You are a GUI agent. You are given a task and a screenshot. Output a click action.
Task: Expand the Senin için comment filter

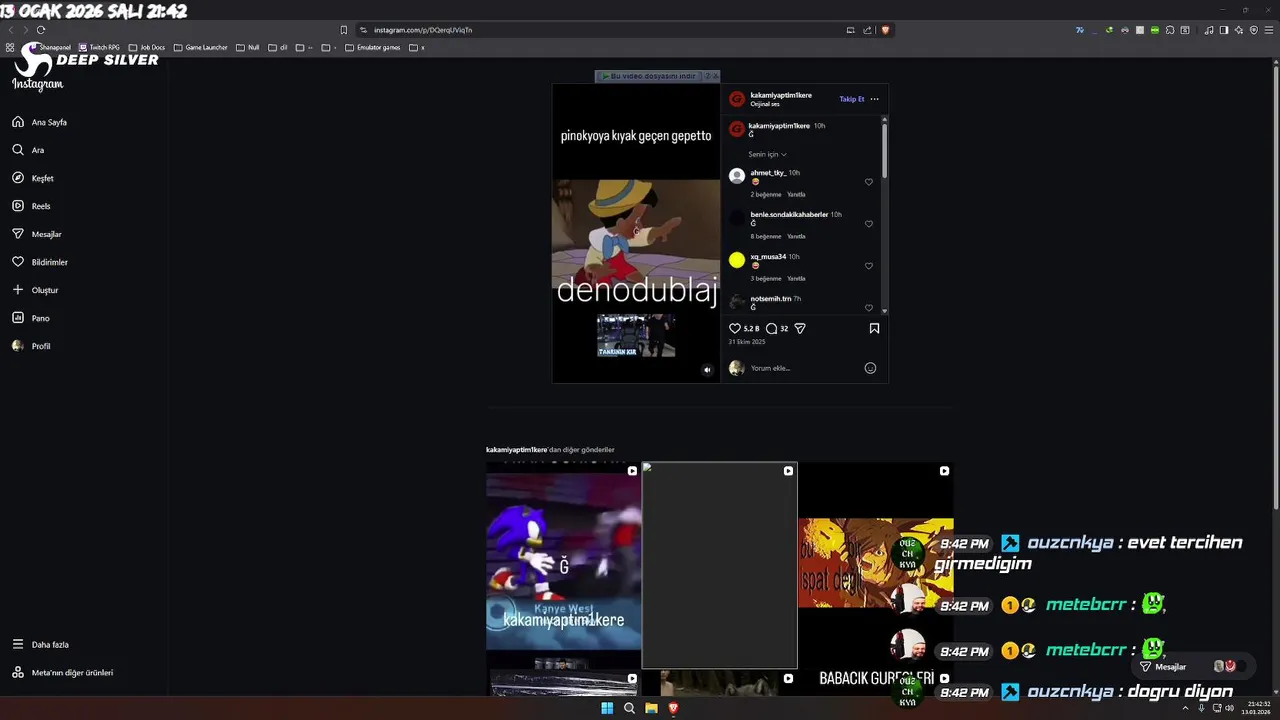pos(767,154)
